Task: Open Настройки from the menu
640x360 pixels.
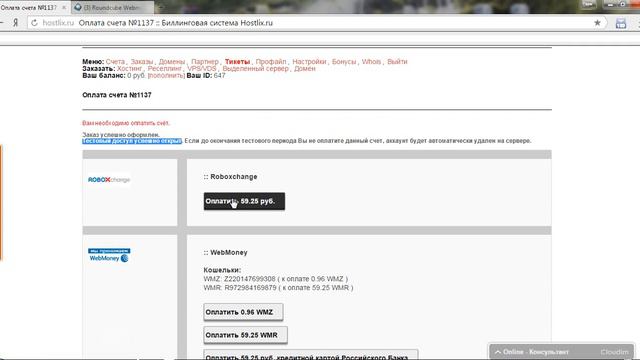Action: click(309, 62)
